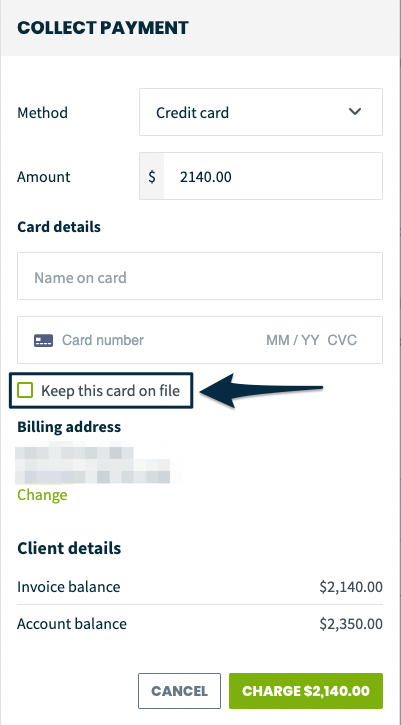401x725 pixels.
Task: Click the Collect Payment header title
Action: coord(103,28)
